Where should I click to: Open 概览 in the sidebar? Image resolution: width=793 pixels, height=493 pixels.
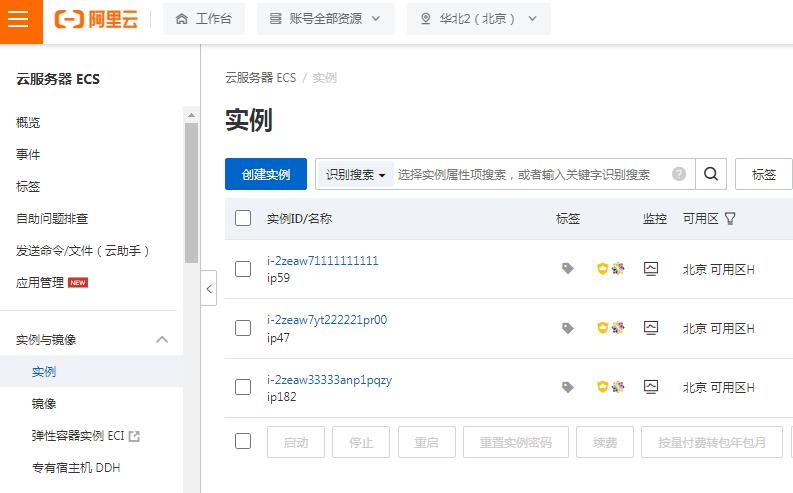[28, 122]
